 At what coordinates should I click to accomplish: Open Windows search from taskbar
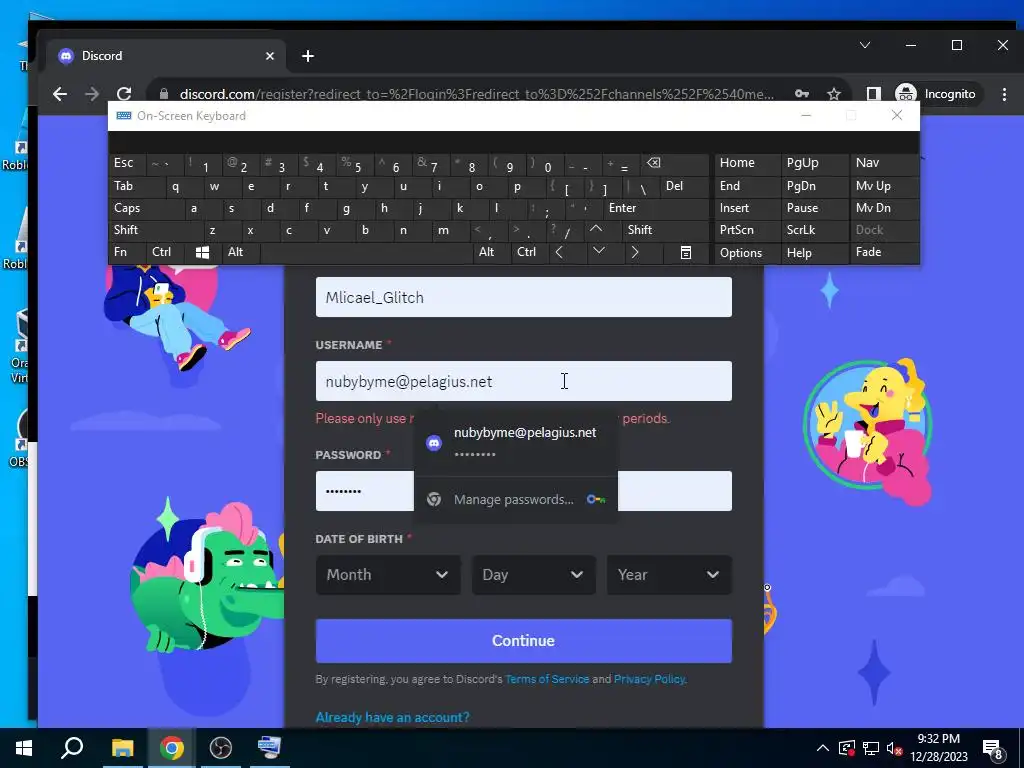click(x=72, y=748)
